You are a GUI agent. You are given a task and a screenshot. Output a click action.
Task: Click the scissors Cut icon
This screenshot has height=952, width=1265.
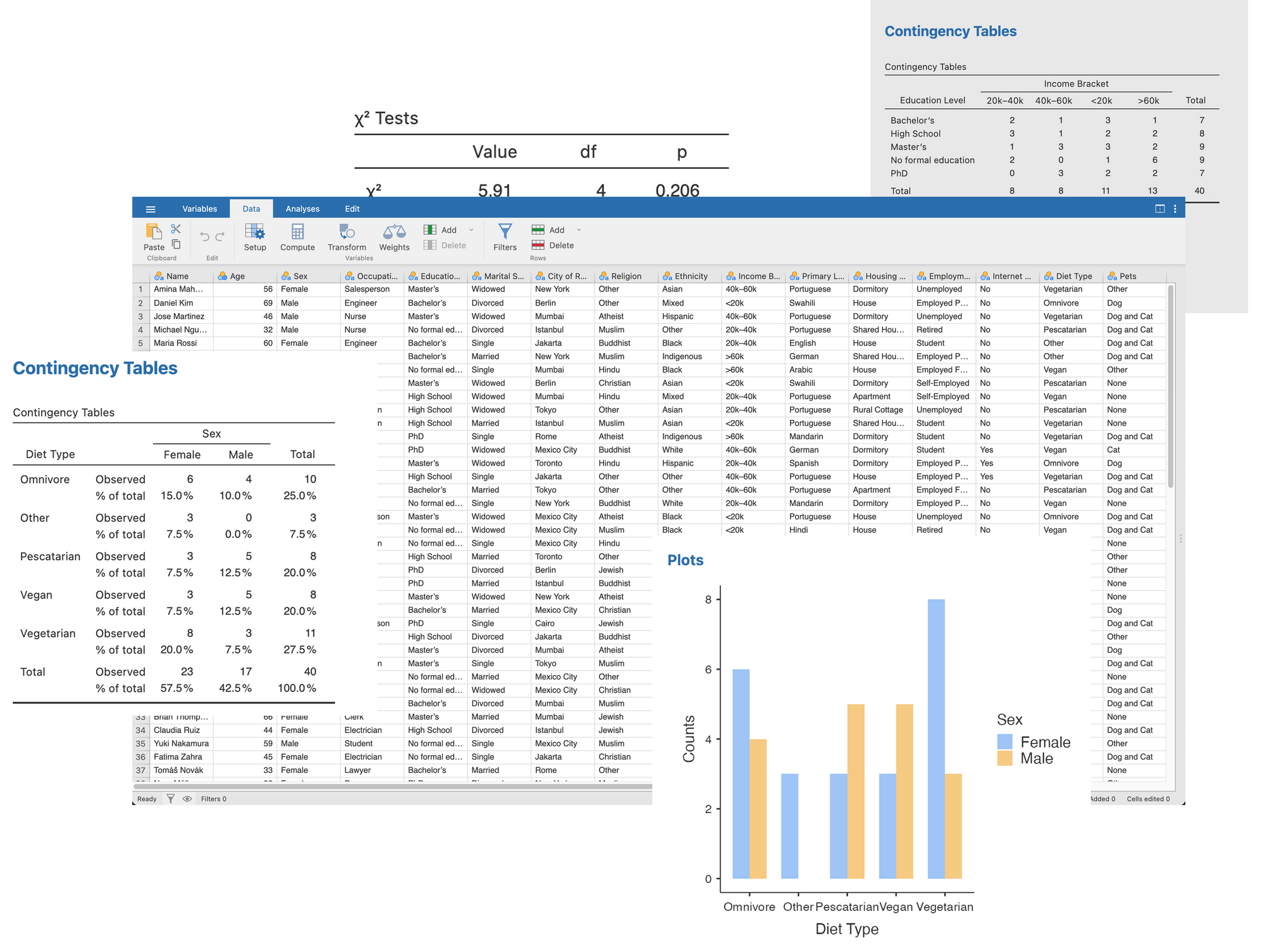click(x=176, y=229)
